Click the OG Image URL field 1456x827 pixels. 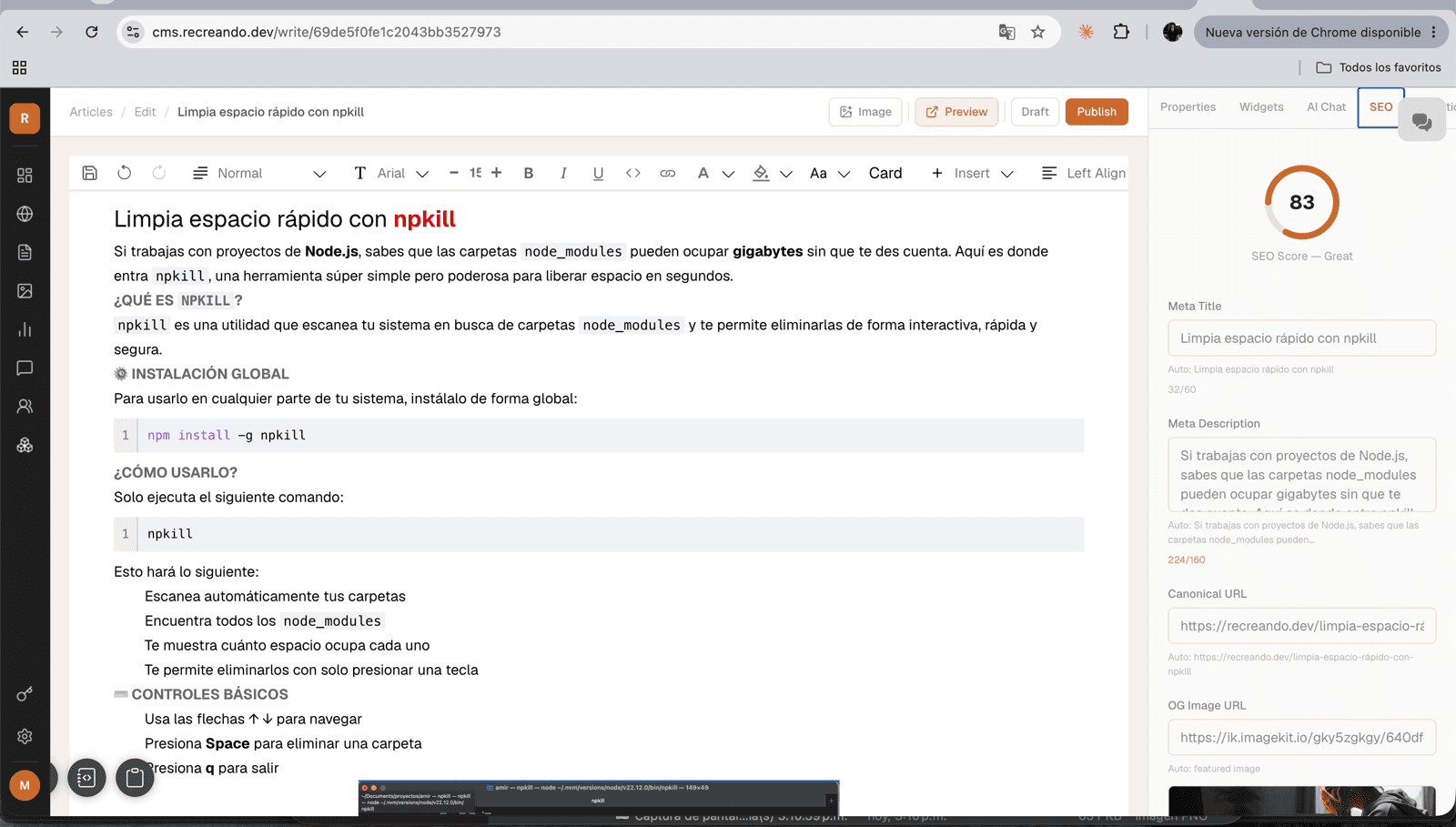(x=1301, y=738)
